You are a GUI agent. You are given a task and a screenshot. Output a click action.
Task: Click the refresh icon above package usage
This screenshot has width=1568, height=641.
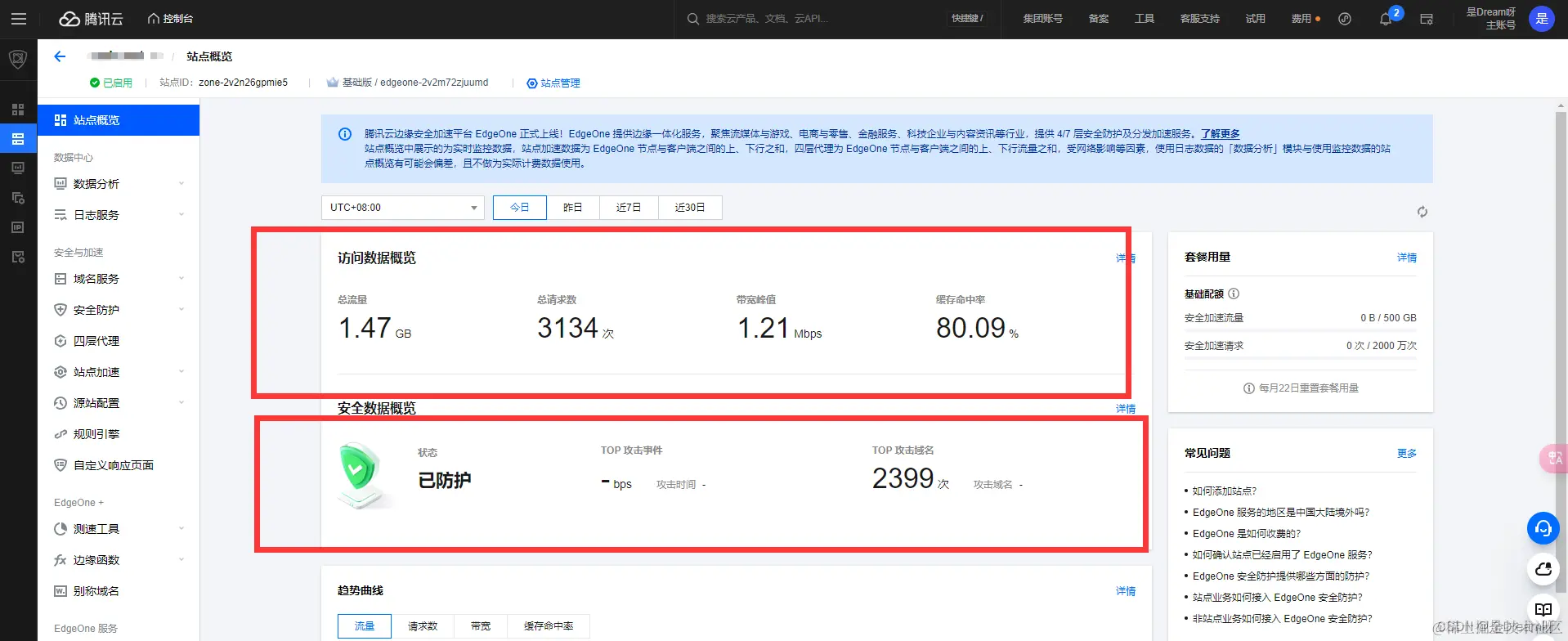point(1422,212)
